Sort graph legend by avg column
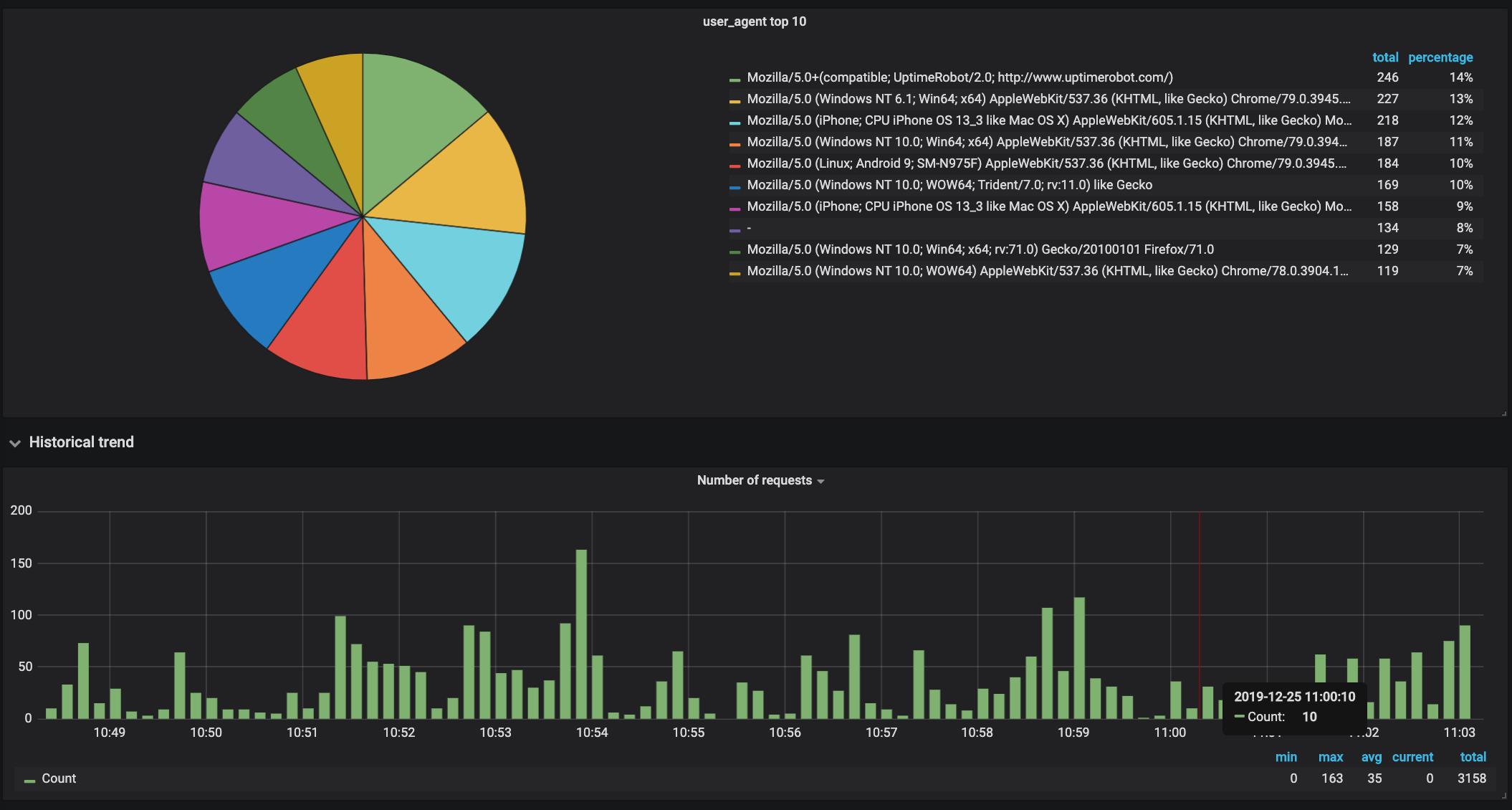 (1371, 757)
